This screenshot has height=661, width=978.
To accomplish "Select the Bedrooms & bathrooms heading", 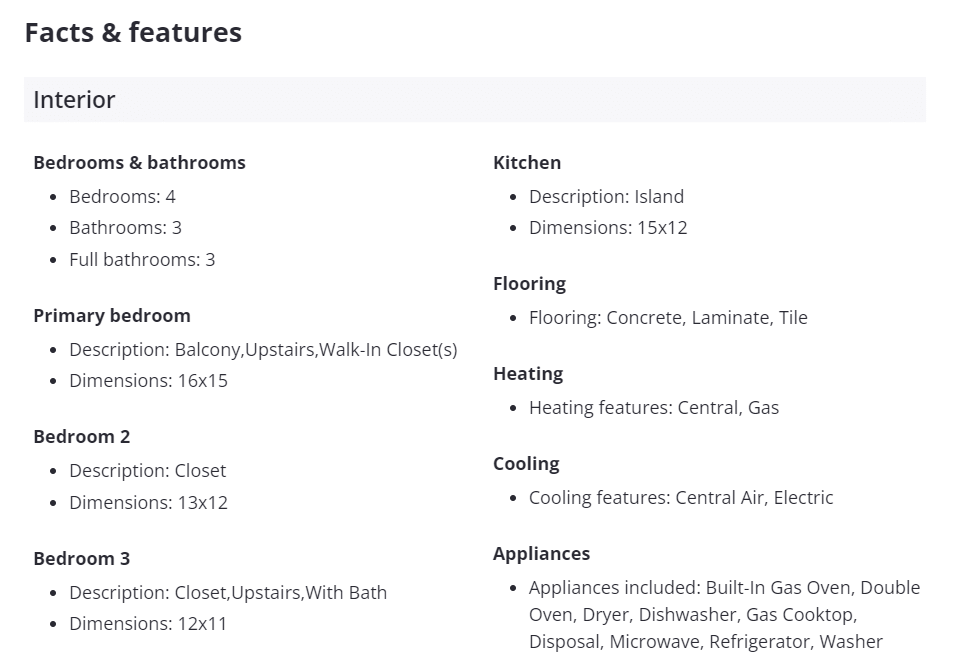I will [139, 162].
